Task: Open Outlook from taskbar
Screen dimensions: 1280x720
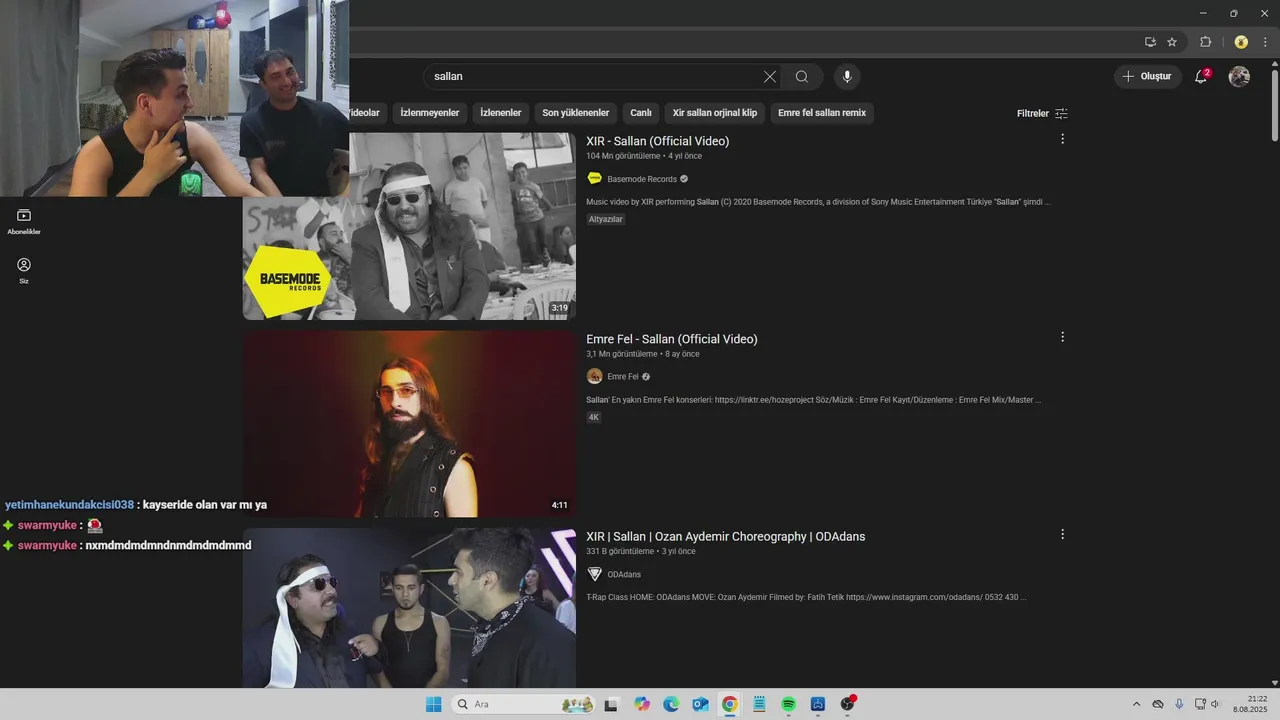Action: (x=700, y=704)
